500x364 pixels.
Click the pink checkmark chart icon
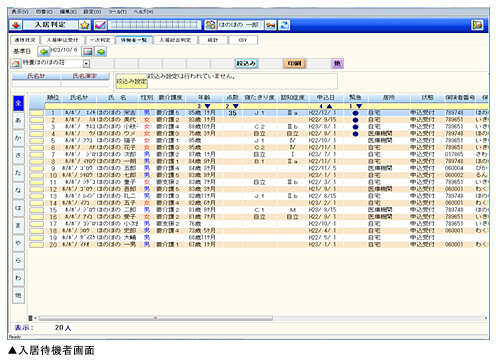coord(100,25)
